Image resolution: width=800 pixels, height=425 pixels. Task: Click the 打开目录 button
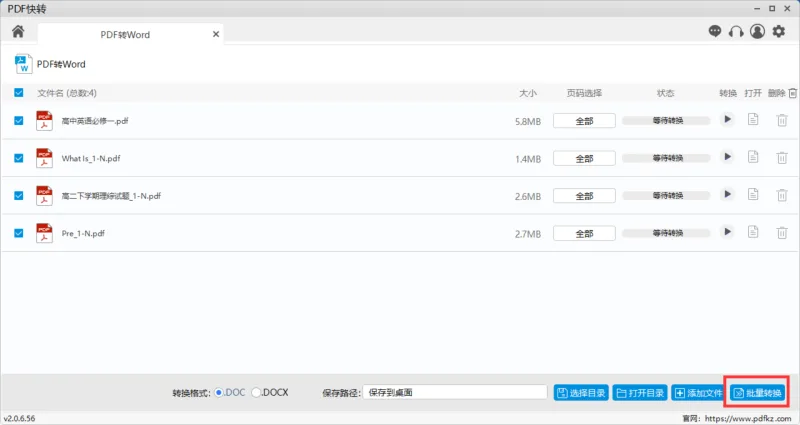pos(640,393)
